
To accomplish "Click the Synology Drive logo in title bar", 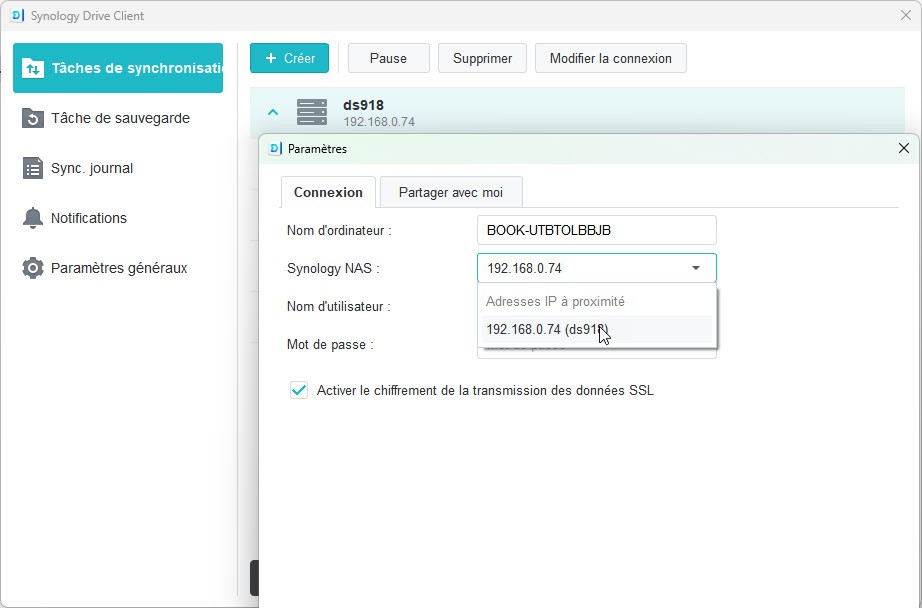I will click(x=17, y=15).
